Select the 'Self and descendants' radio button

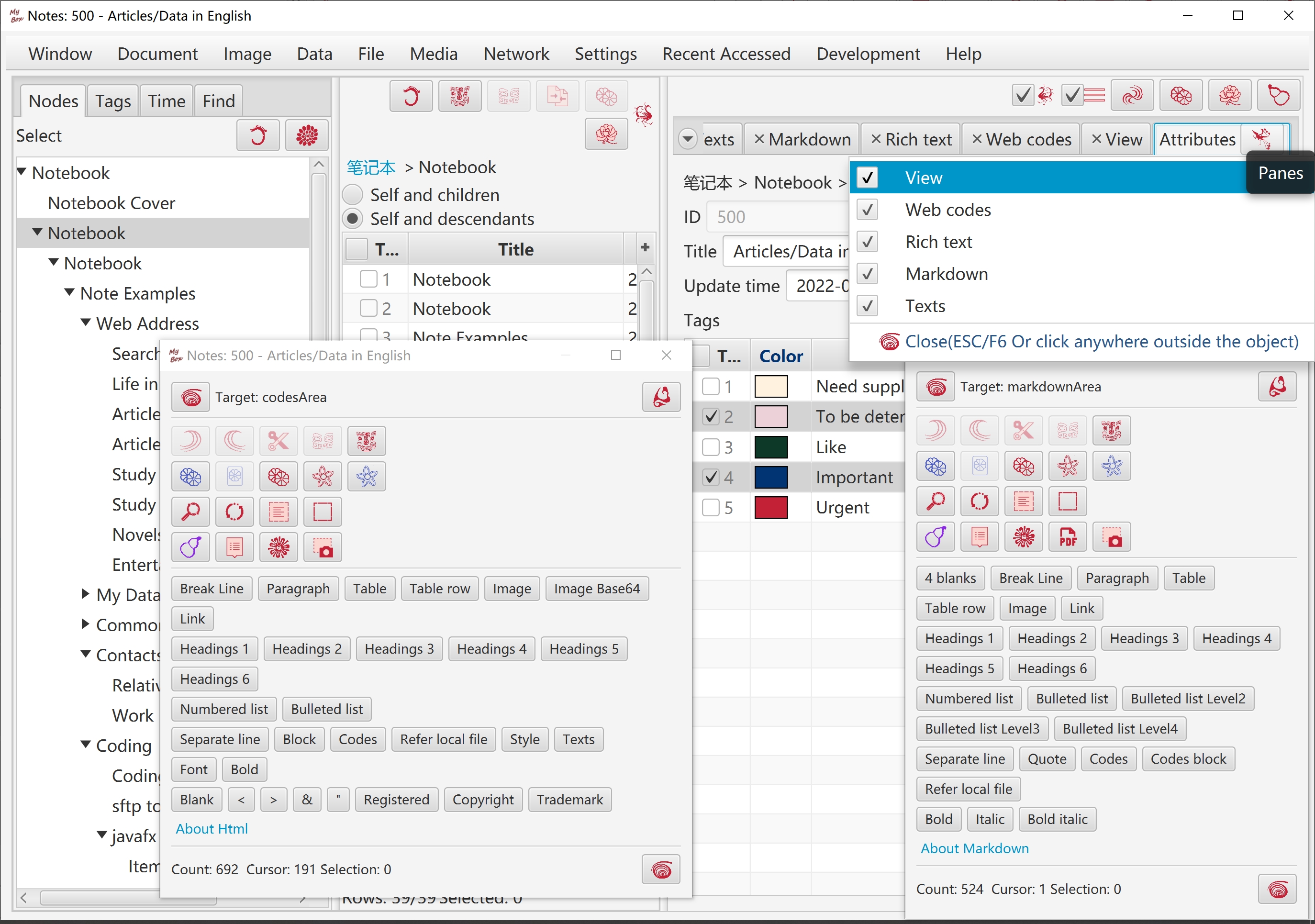(353, 219)
